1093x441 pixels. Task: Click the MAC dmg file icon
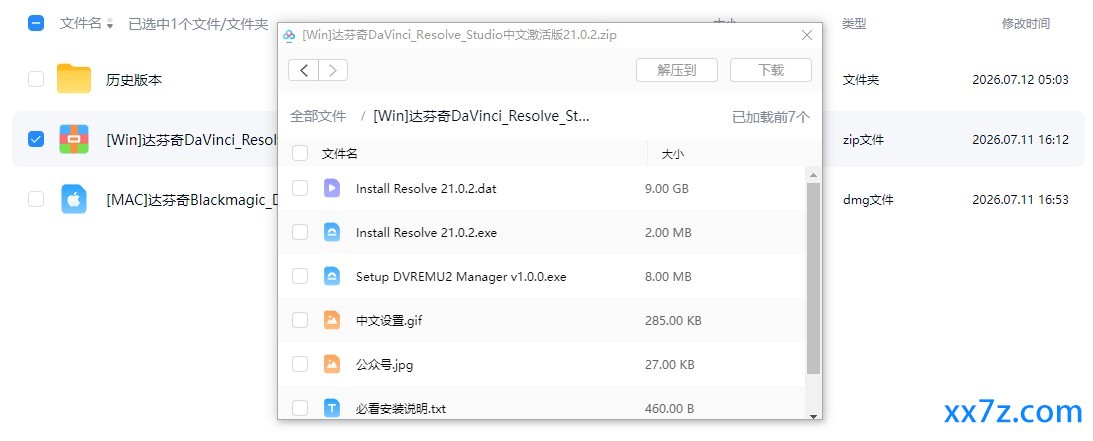(x=74, y=199)
